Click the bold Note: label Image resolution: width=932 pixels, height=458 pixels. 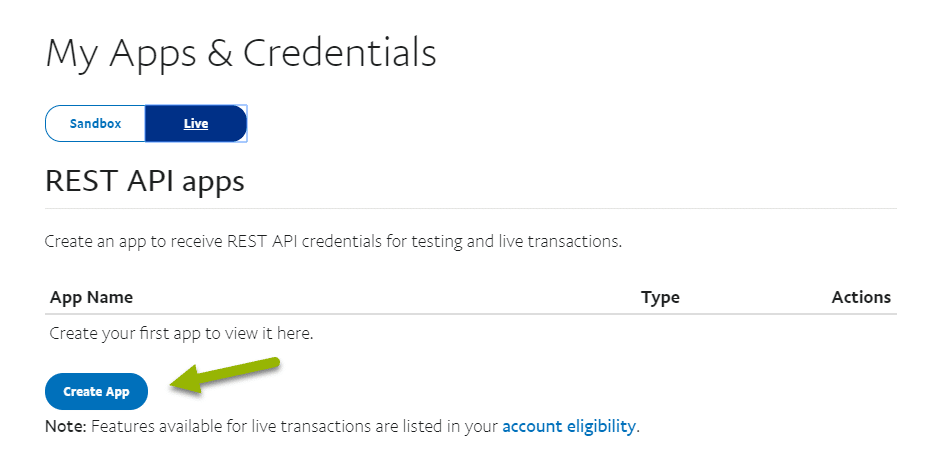66,426
